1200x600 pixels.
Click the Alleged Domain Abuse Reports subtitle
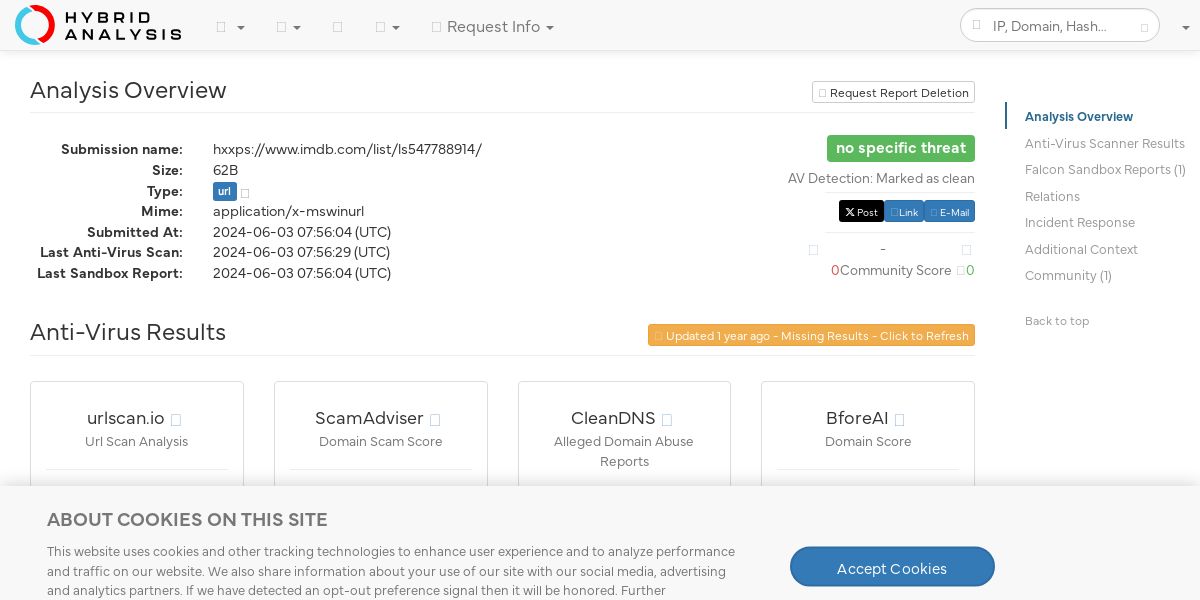point(624,452)
